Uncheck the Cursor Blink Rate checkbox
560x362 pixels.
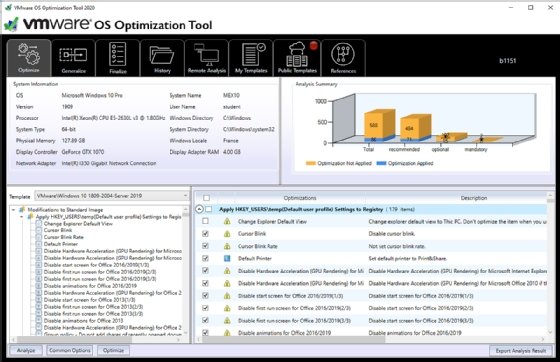coord(205,246)
